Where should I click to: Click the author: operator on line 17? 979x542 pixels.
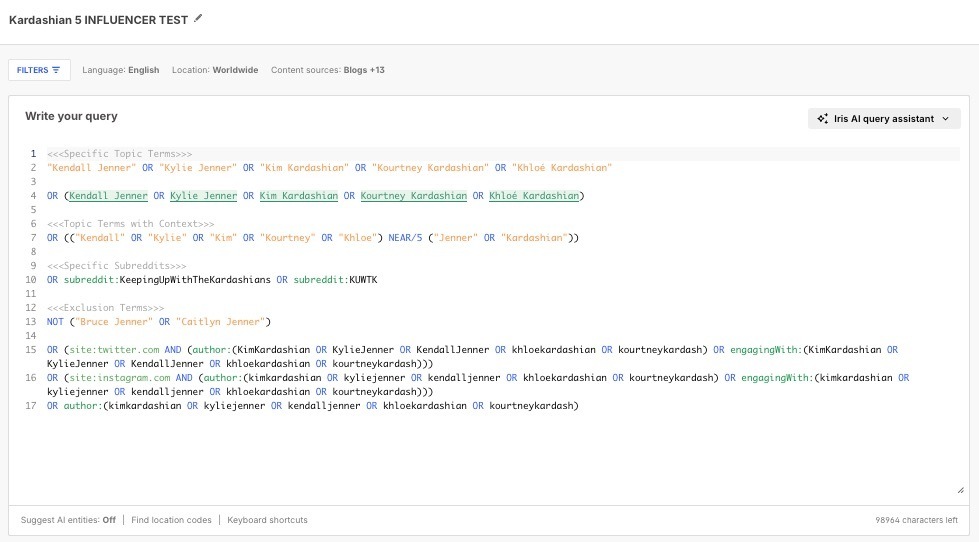tap(82, 406)
